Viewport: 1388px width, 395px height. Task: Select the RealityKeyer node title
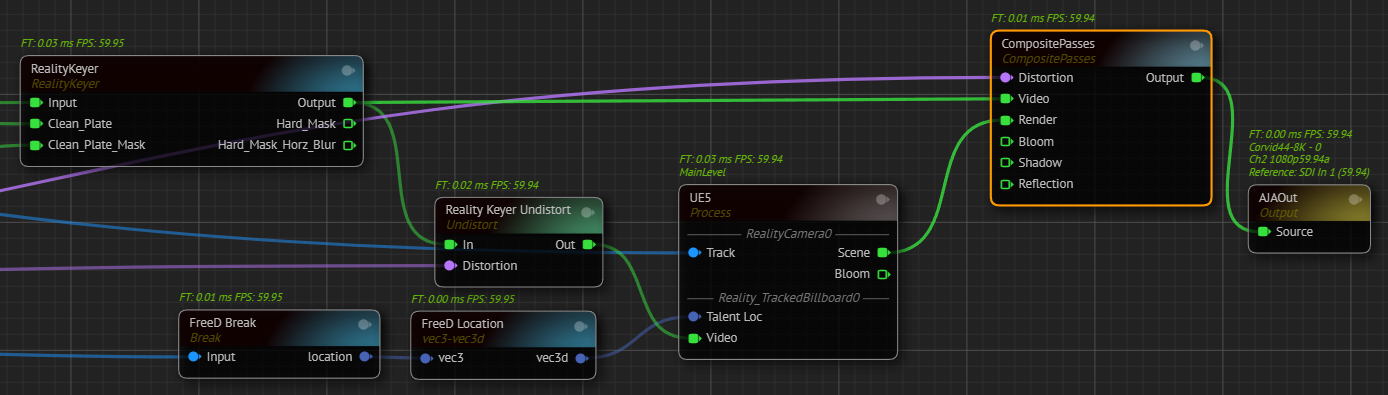[64, 69]
